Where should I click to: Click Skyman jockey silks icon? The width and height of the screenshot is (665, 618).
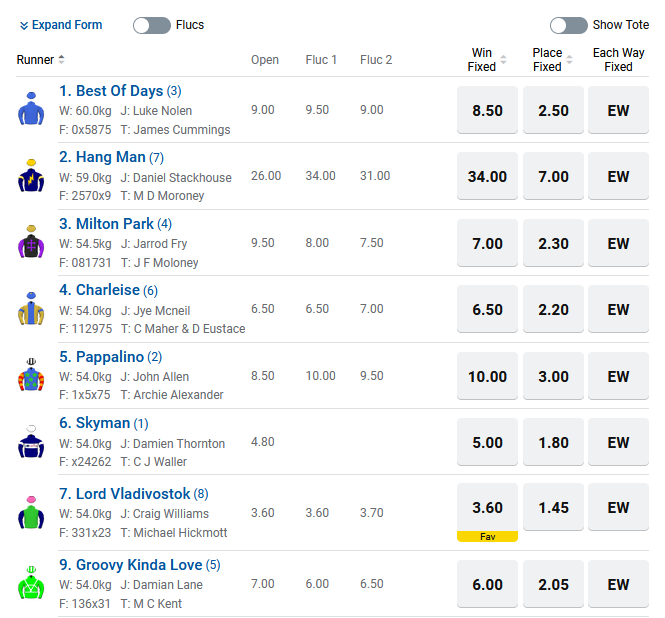(x=32, y=442)
